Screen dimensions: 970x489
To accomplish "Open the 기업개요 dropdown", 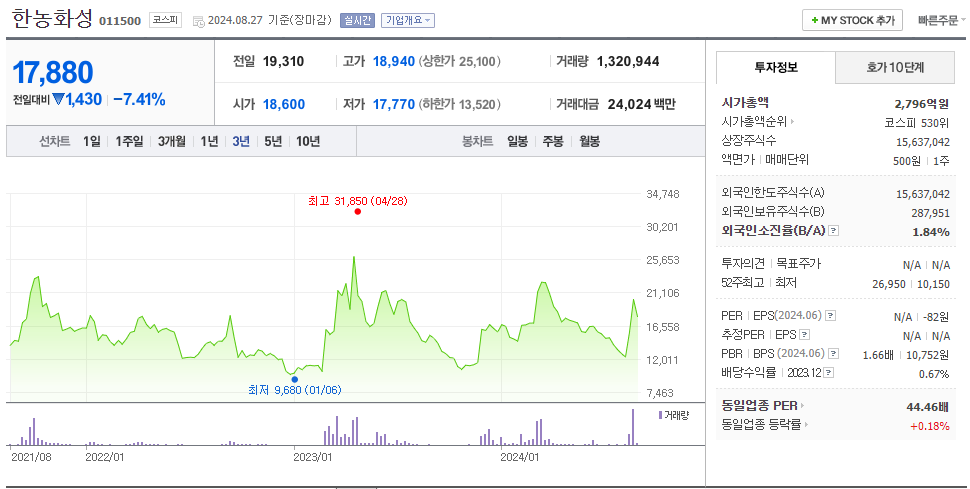I will [408, 20].
